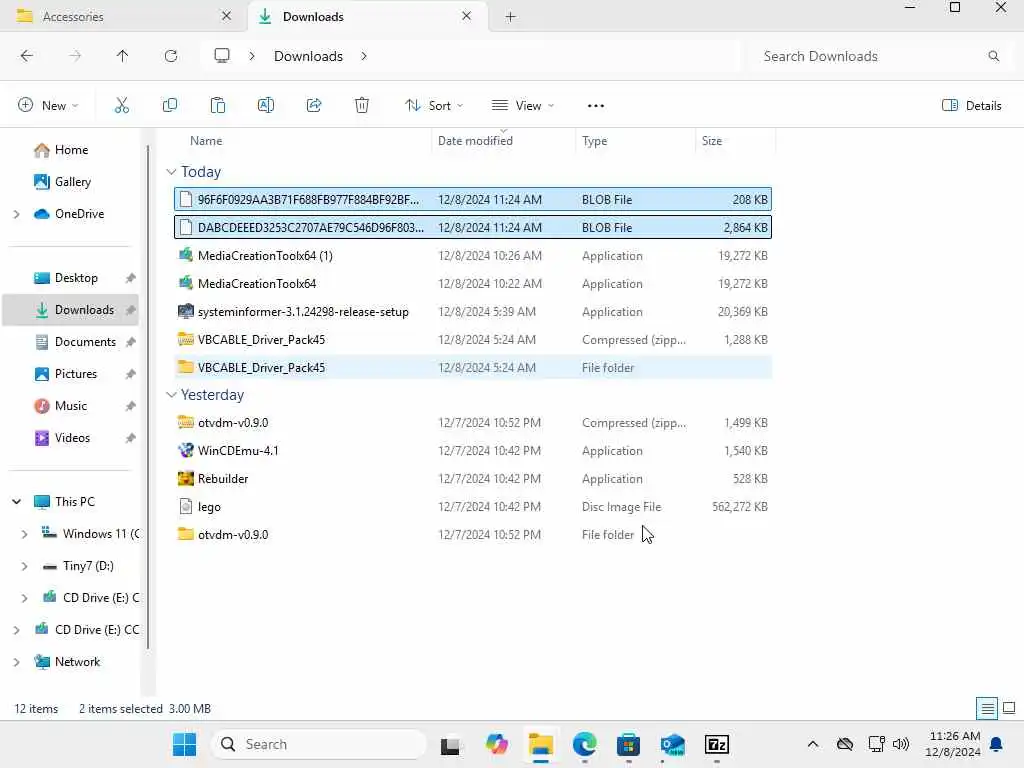Image resolution: width=1024 pixels, height=768 pixels.
Task: Expand the Tiny7 (D:) drive node
Action: (24, 566)
